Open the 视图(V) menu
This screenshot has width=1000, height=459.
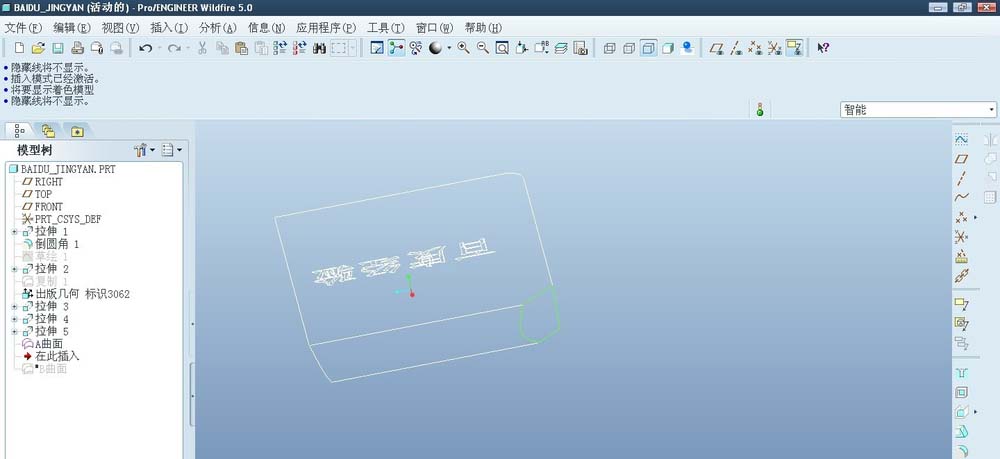121,27
